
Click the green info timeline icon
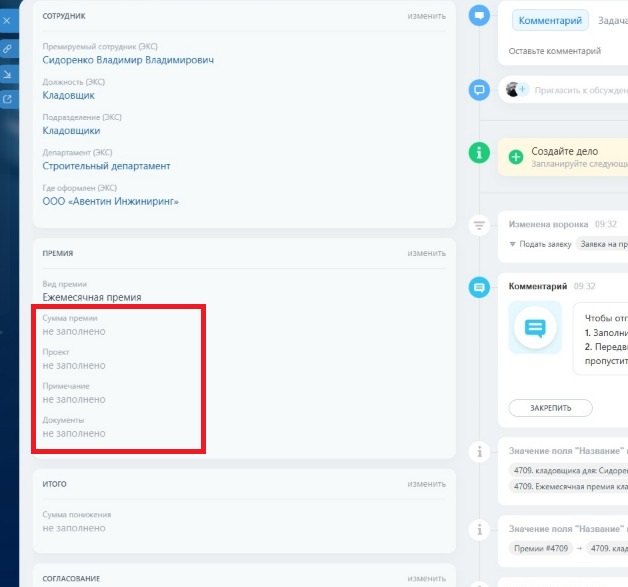point(480,152)
